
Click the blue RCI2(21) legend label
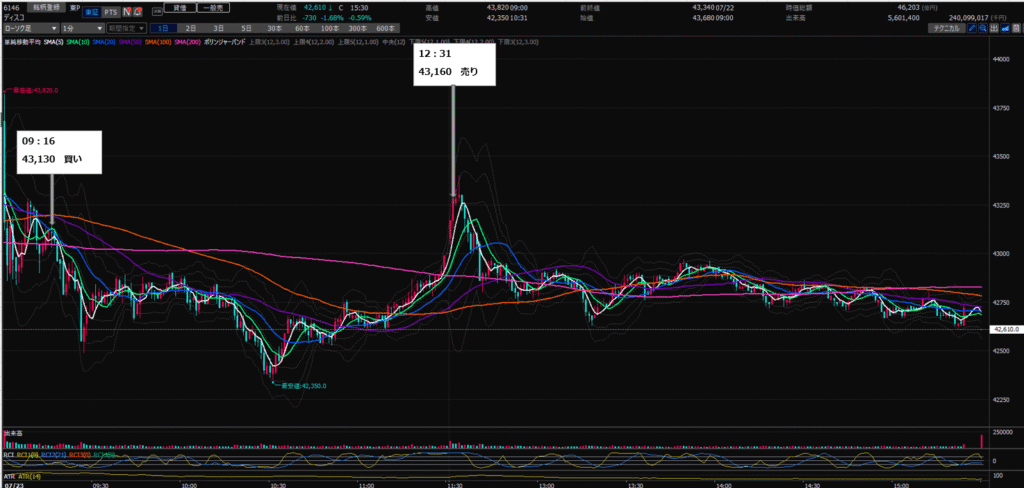(x=53, y=455)
